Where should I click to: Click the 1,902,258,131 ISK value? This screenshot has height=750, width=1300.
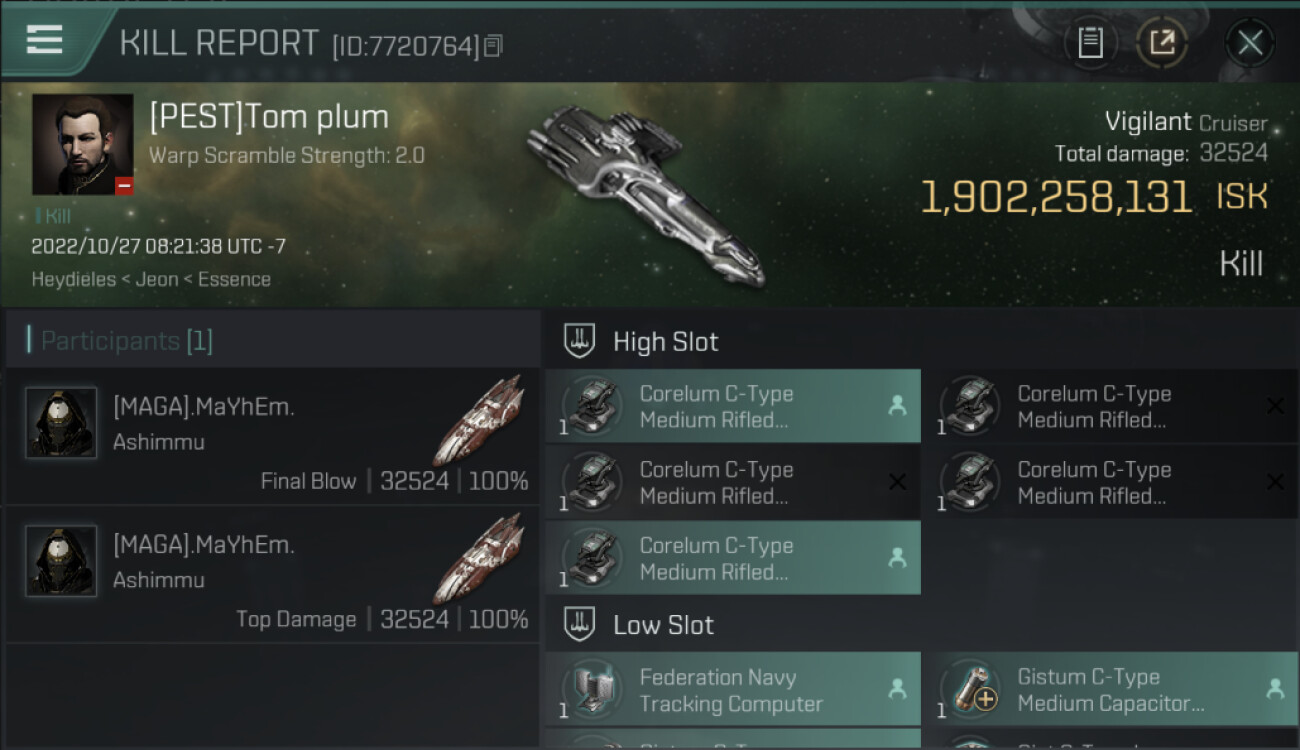pos(1056,198)
